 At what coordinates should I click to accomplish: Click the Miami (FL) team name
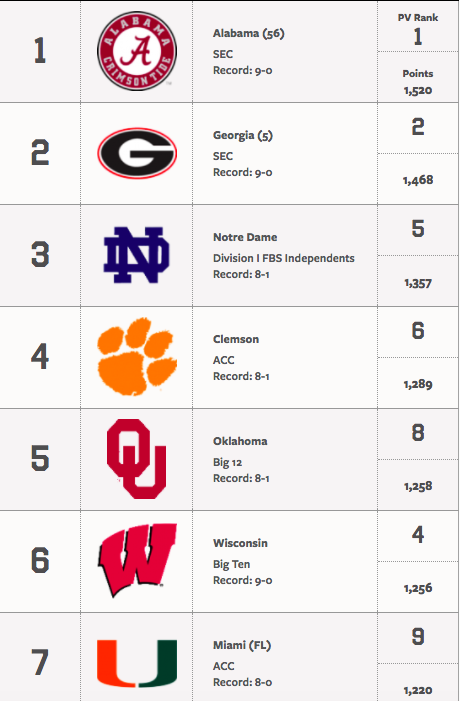tap(242, 645)
